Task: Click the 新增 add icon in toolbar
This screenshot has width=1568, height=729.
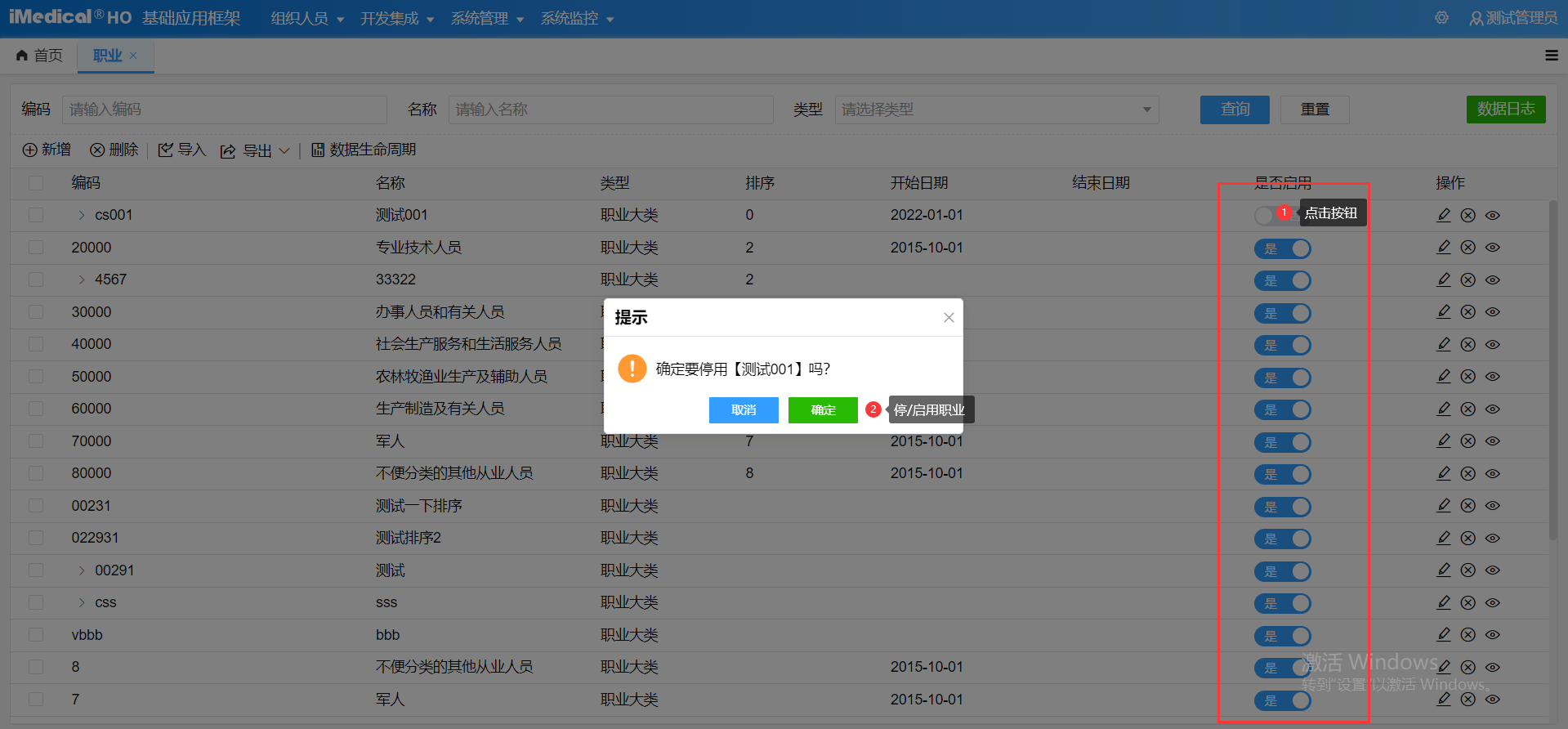Action: pyautogui.click(x=30, y=150)
